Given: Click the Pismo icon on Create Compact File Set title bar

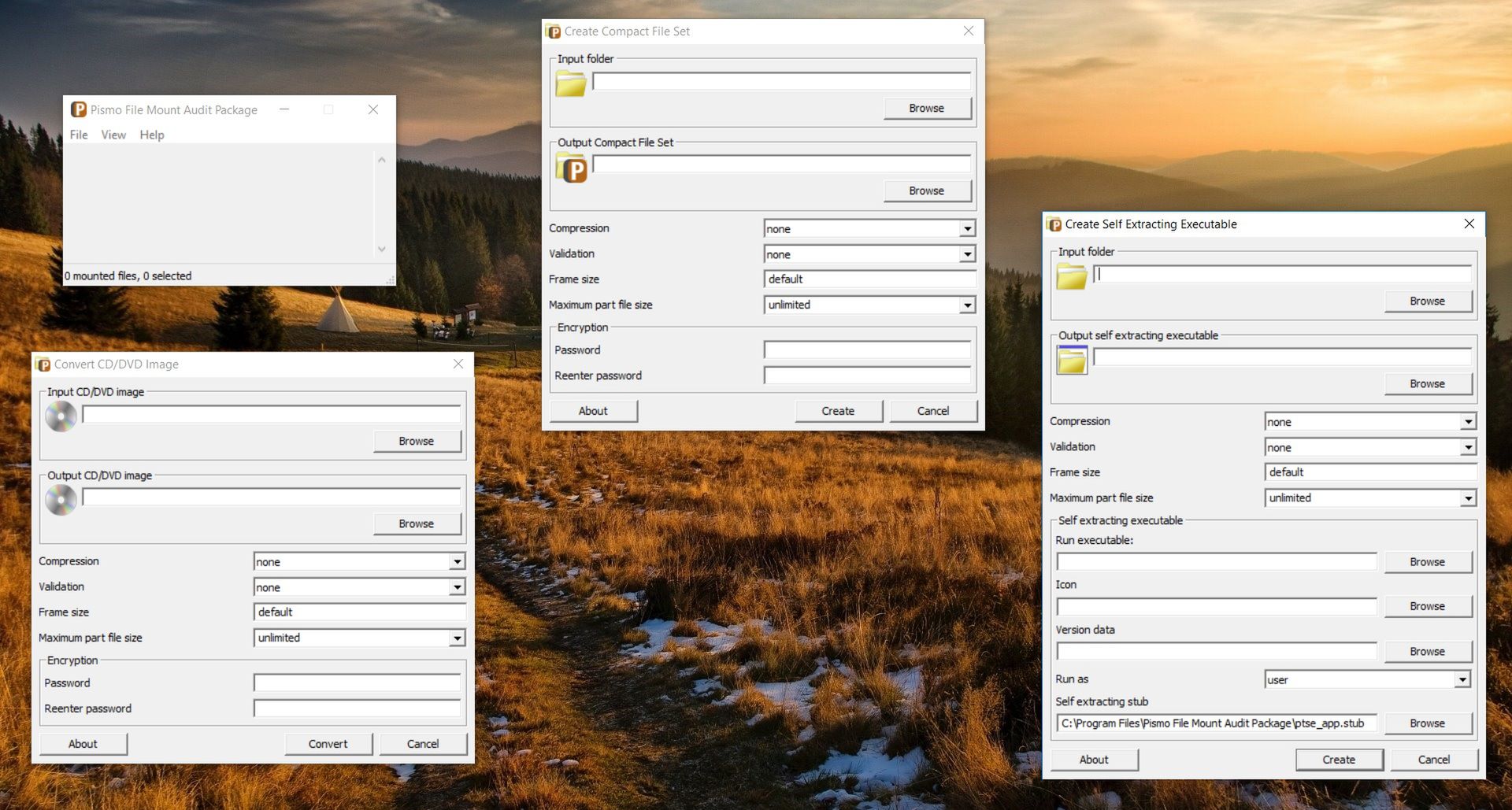Looking at the screenshot, I should tap(554, 31).
